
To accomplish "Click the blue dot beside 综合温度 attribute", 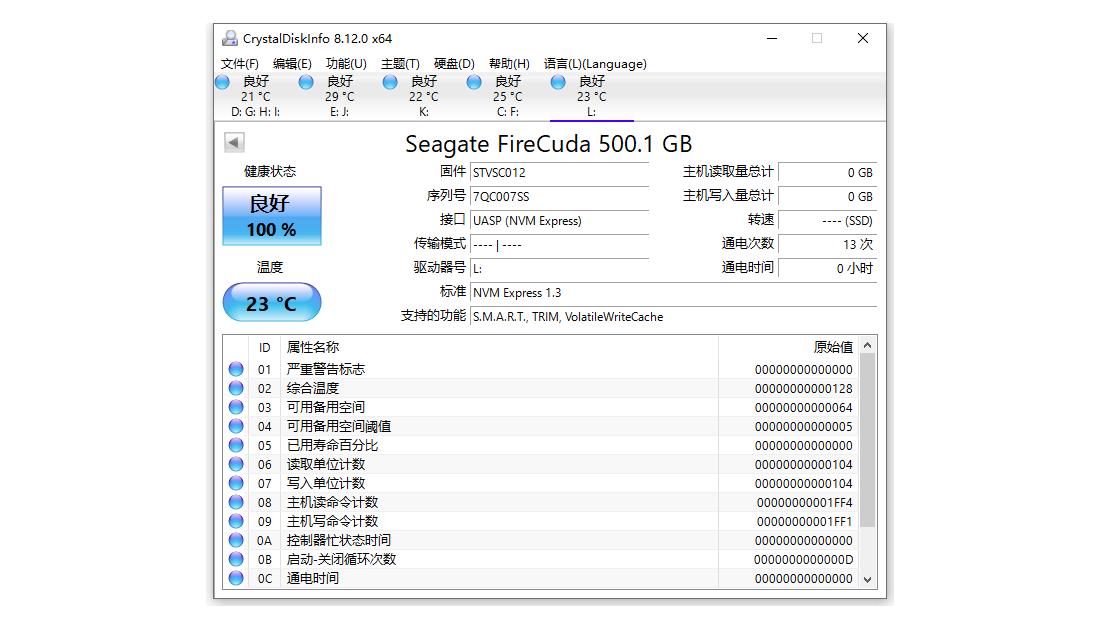I will [x=236, y=387].
